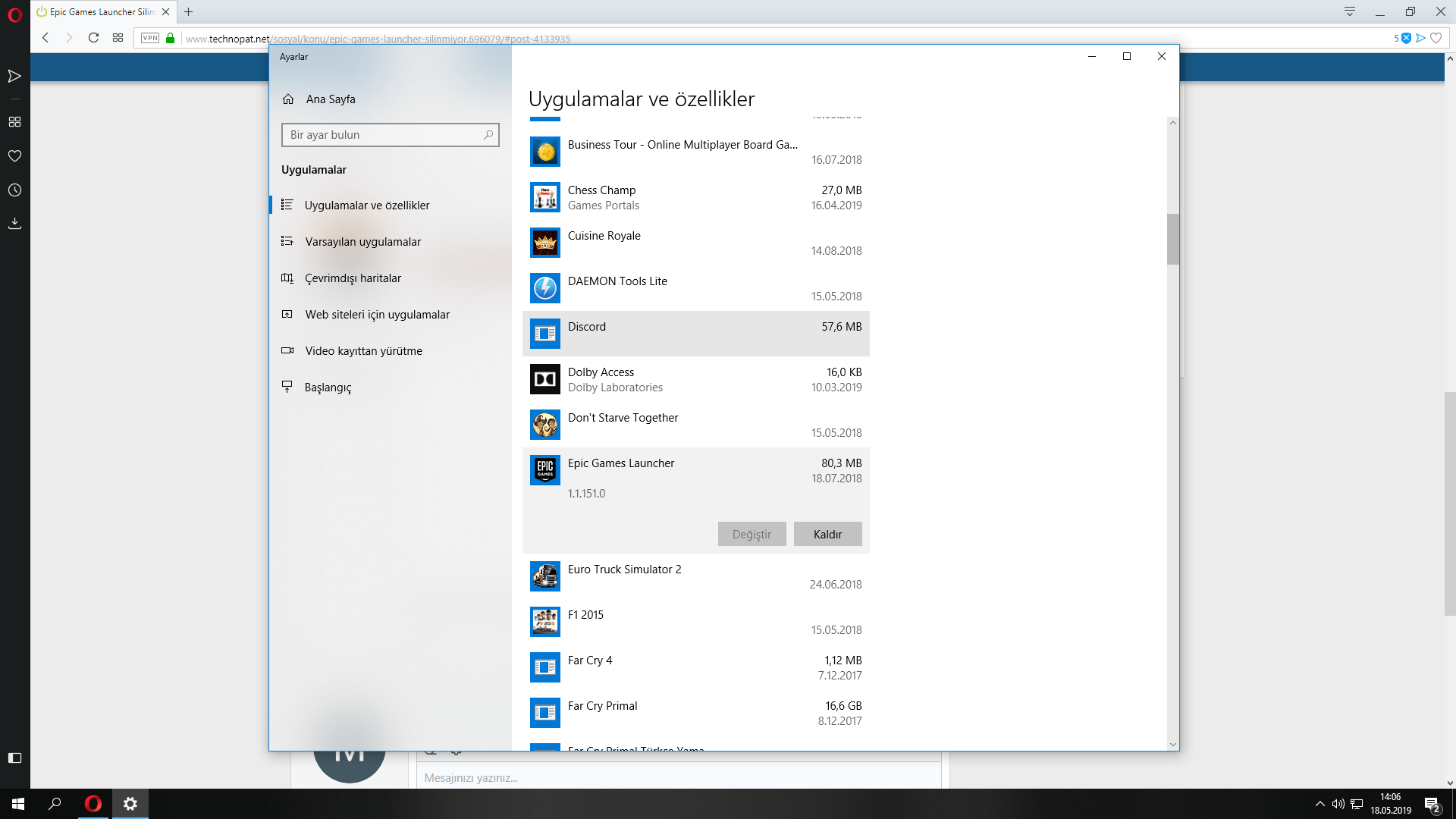Click the Chess Champ app icon

click(x=544, y=197)
